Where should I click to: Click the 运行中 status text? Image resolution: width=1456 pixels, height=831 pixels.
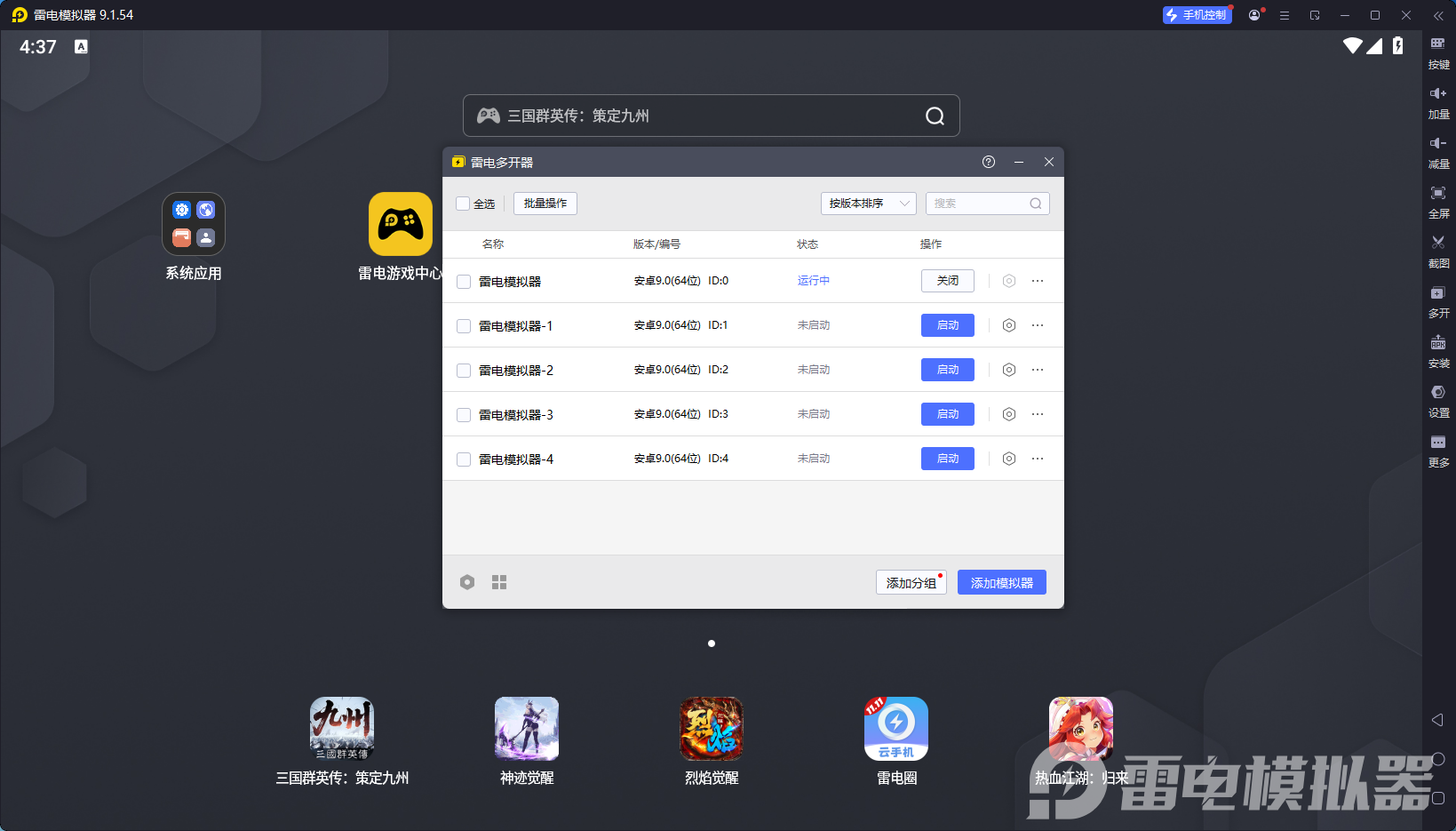click(x=814, y=281)
